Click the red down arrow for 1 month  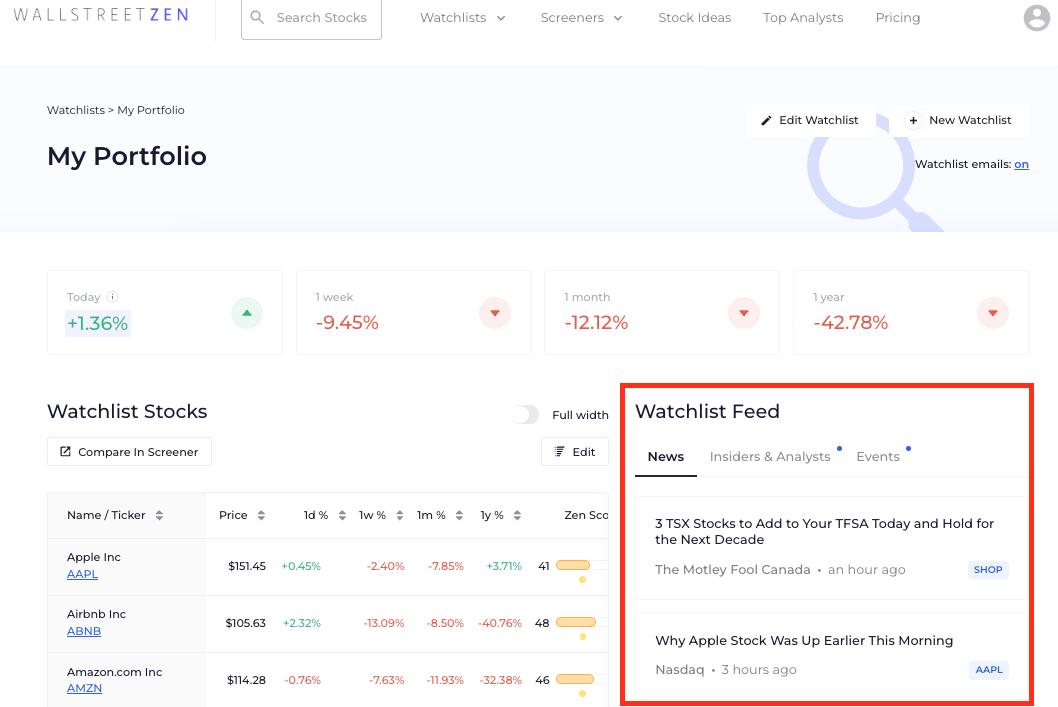tap(744, 313)
